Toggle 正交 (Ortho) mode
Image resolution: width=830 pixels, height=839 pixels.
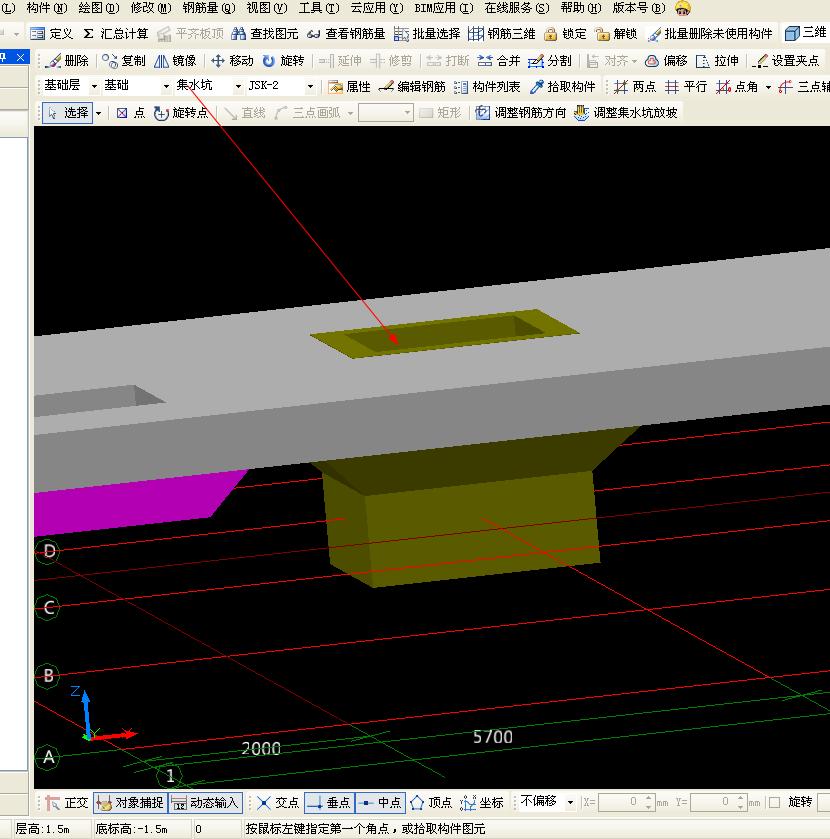66,802
